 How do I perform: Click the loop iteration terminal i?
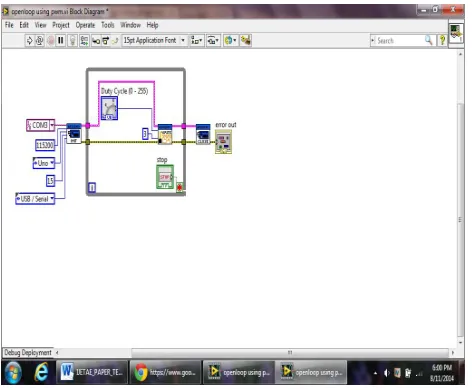pyautogui.click(x=92, y=188)
